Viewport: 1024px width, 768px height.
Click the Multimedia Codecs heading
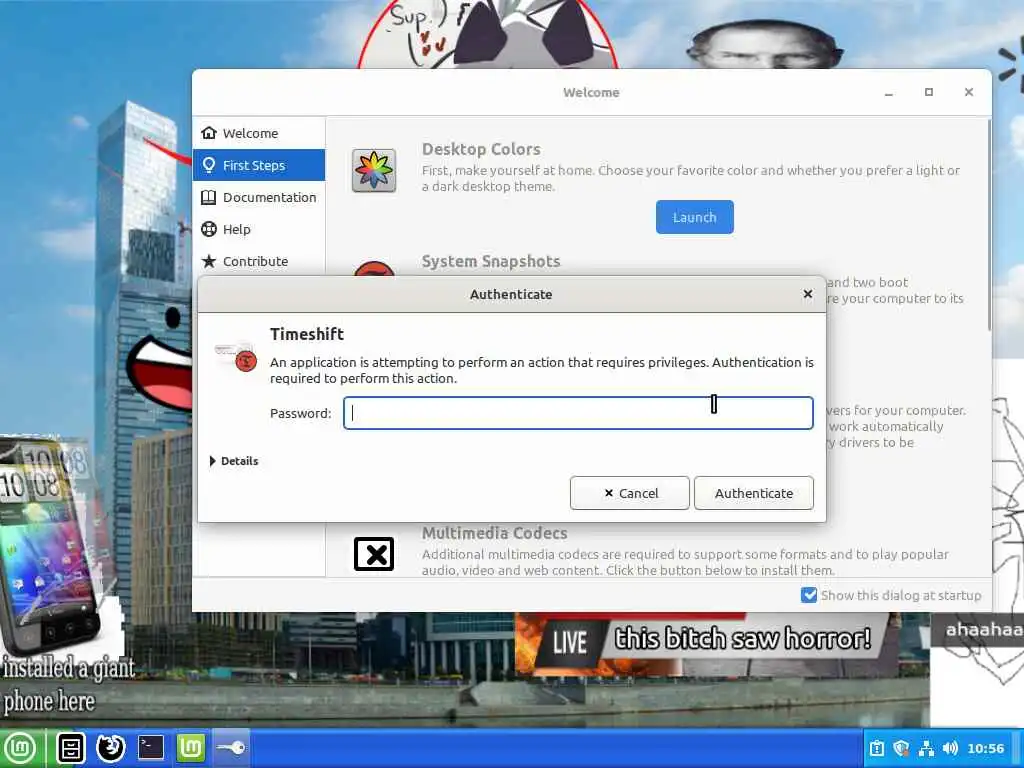[494, 533]
